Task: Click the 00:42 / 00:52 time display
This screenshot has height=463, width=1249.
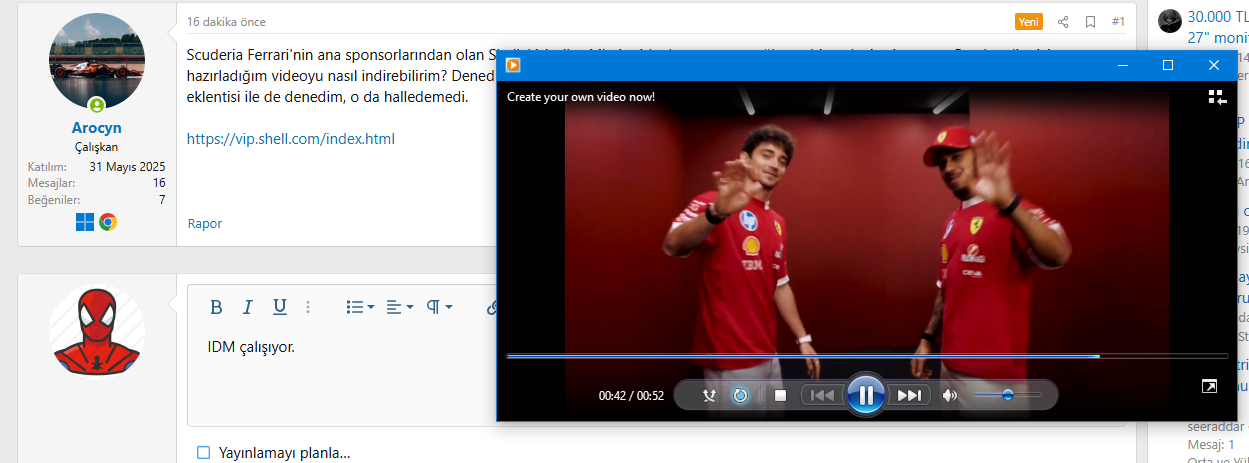Action: tap(631, 396)
